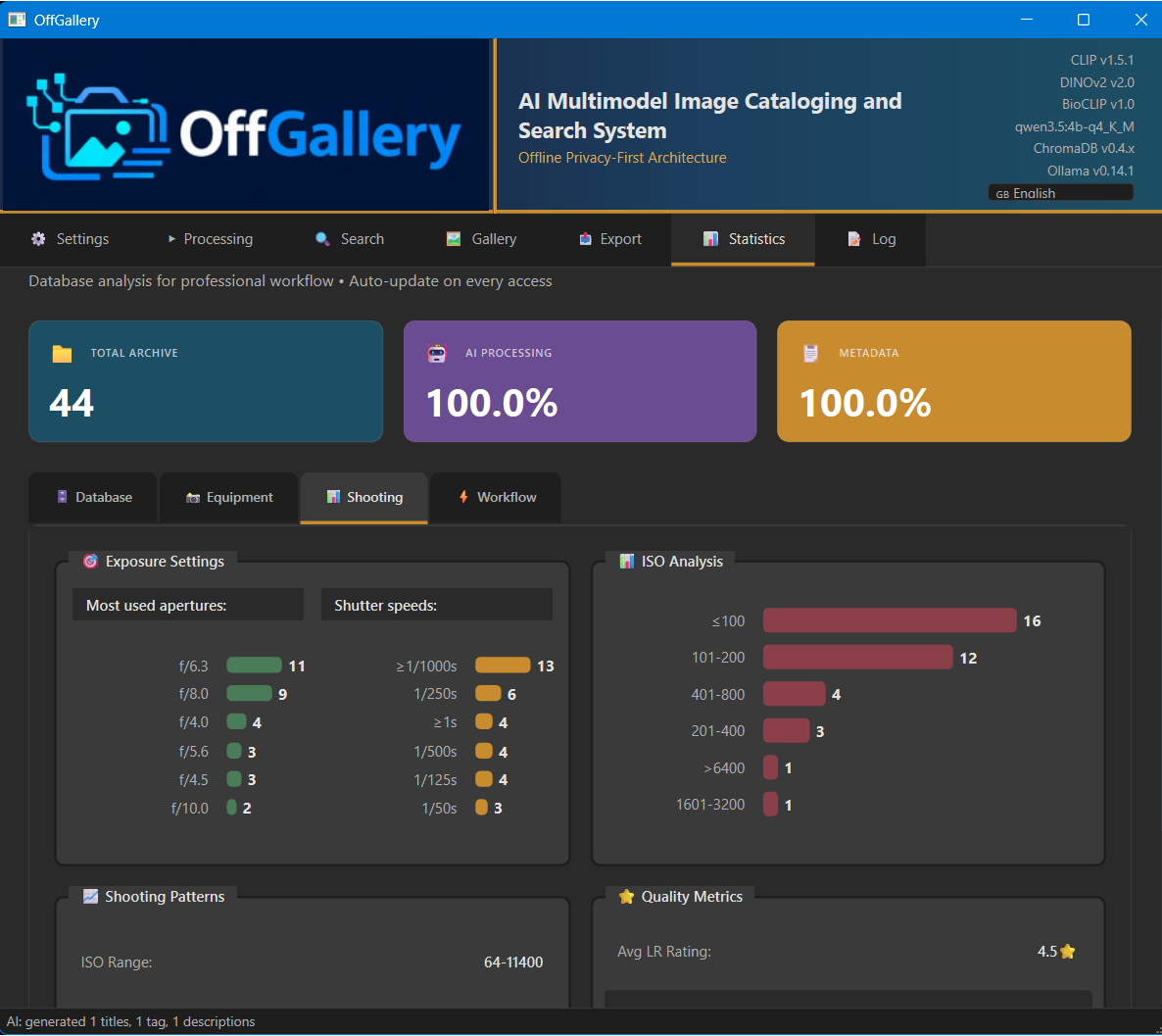Click the OffGallery icon in the title bar

17,20
